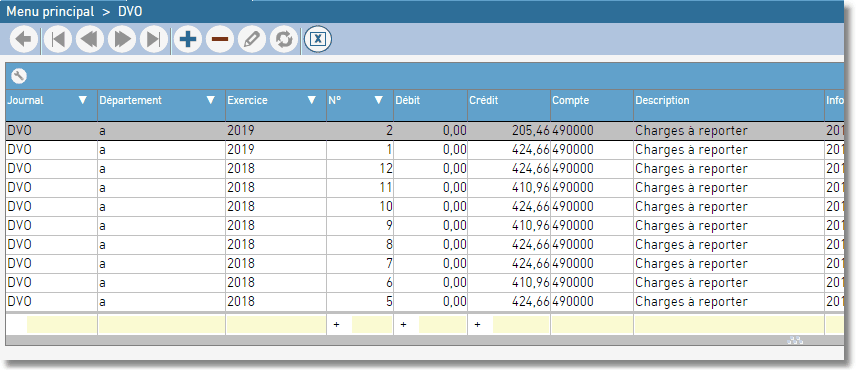Select row number 12

pyautogui.click(x=425, y=169)
